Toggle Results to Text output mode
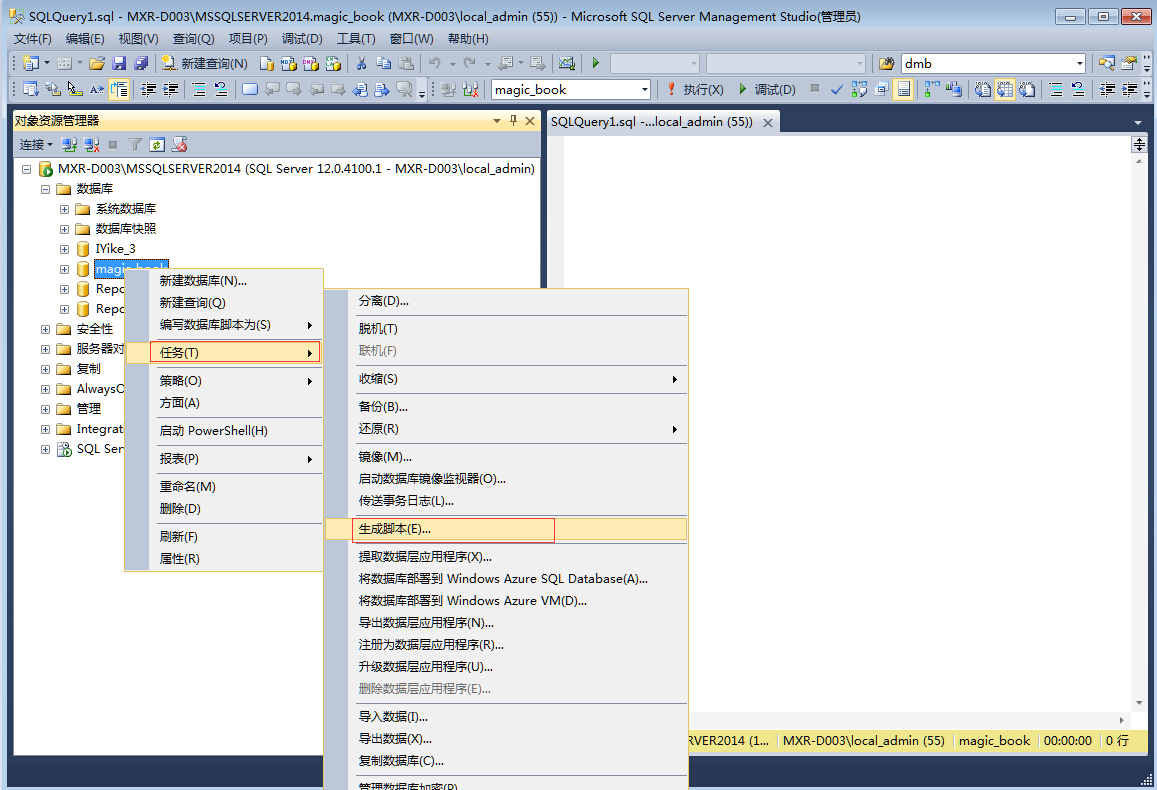 coord(983,89)
